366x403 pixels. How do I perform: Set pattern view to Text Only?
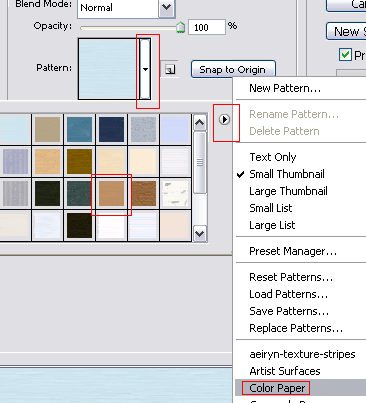tap(273, 157)
